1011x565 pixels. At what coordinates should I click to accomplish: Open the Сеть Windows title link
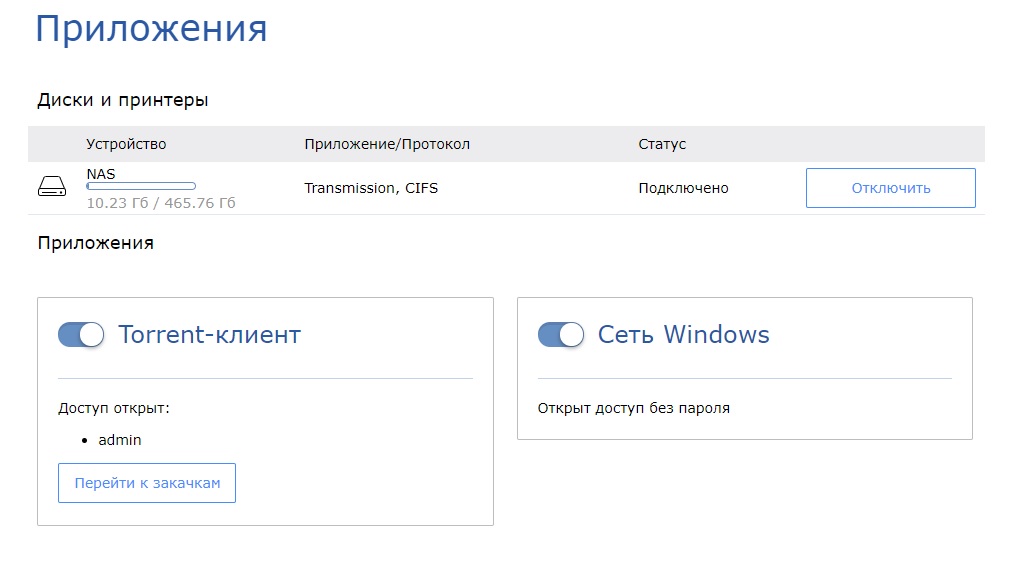(683, 334)
